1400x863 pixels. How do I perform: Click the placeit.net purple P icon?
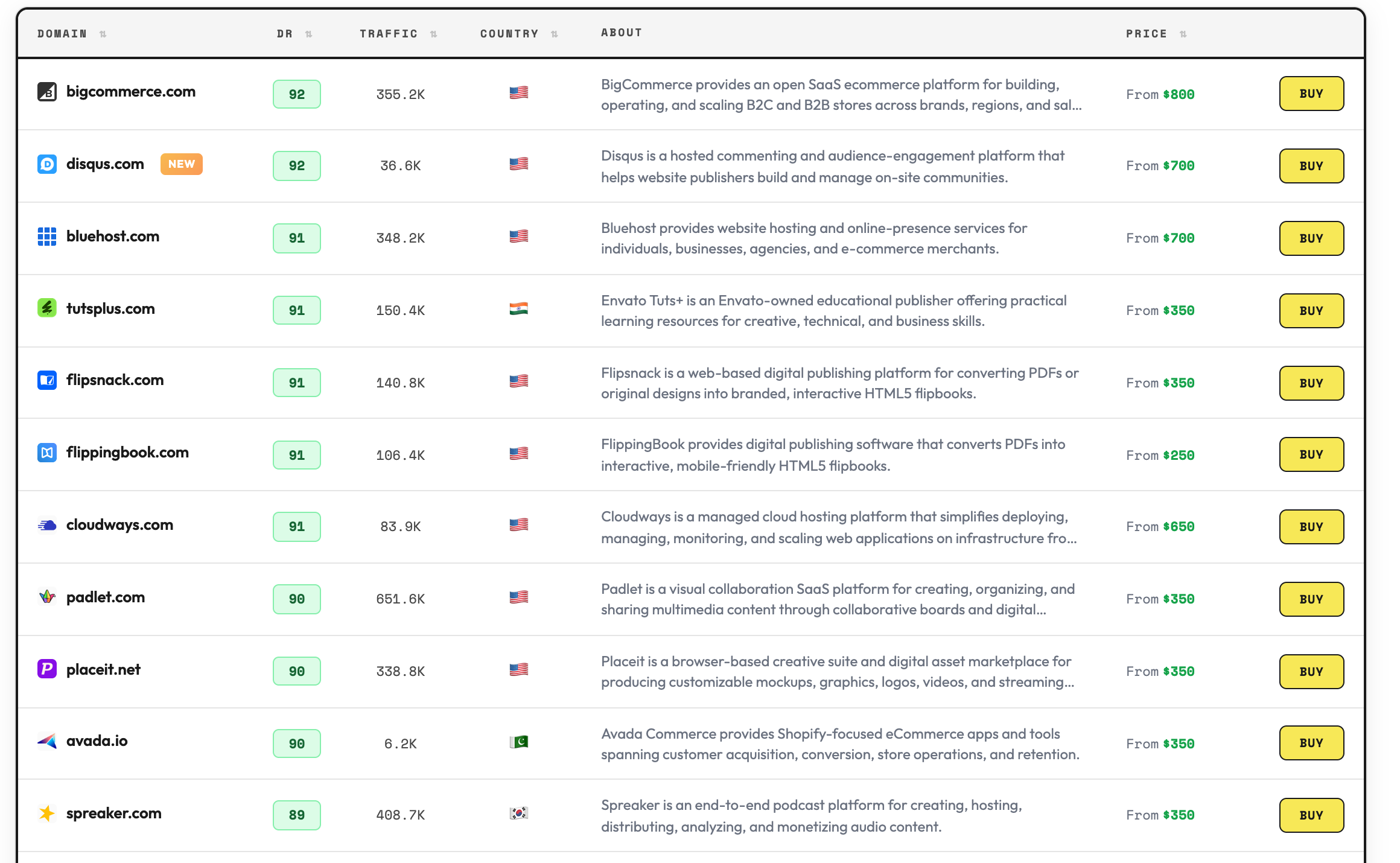47,669
